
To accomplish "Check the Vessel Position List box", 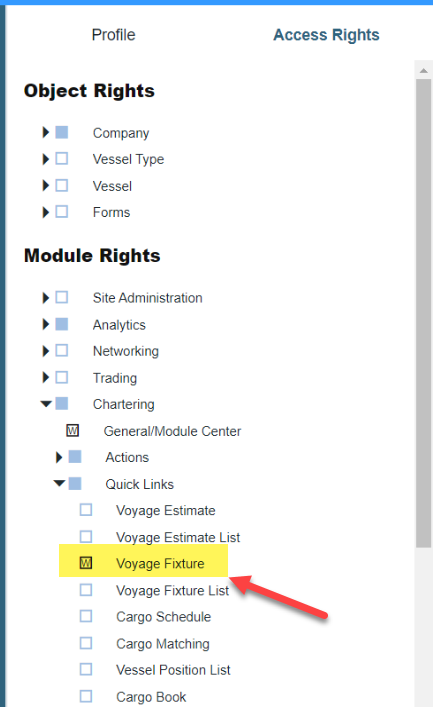I will point(86,669).
